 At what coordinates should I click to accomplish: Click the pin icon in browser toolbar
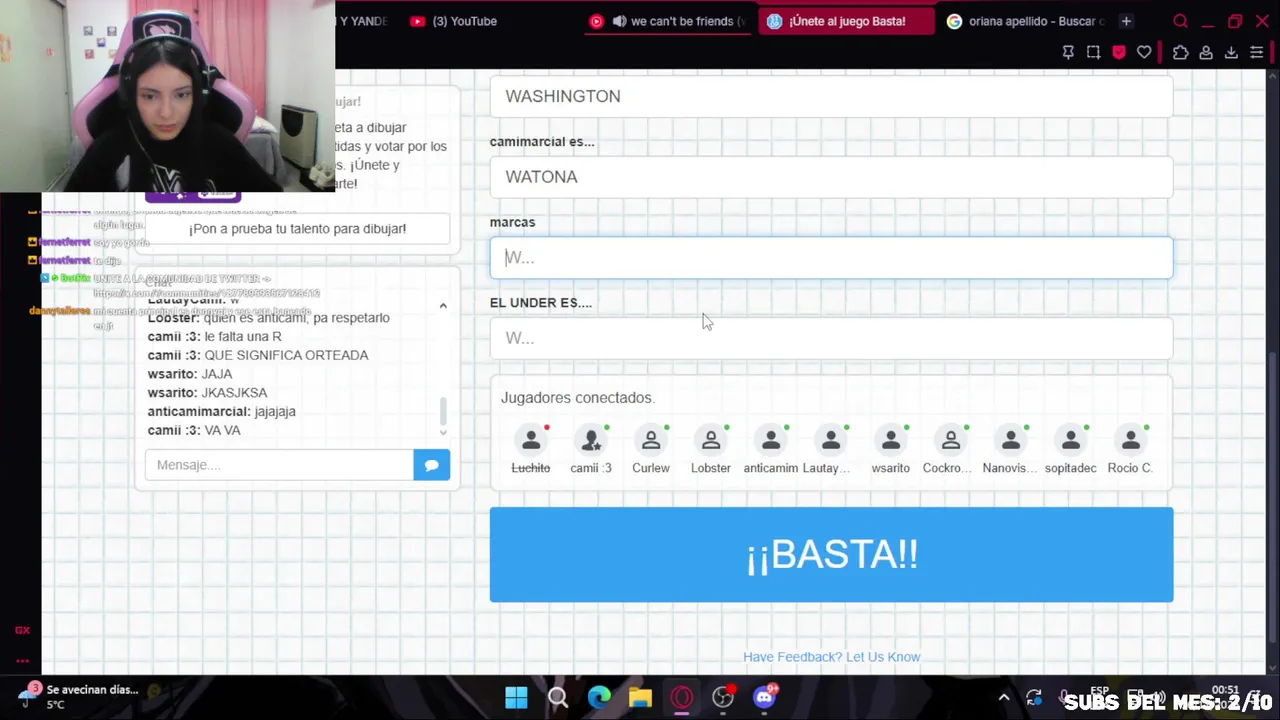[1068, 52]
